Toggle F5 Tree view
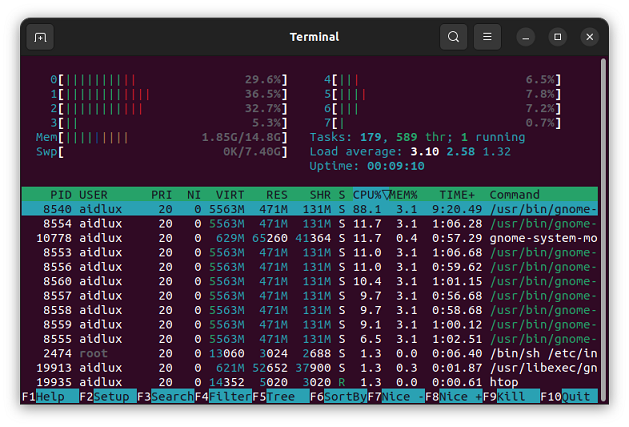The image size is (629, 427). click(279, 396)
